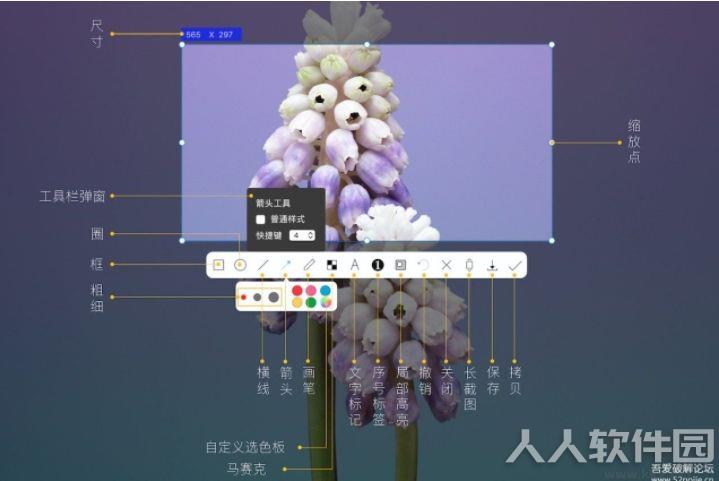Click the top edge middle selection handle
719x481 pixels.
367,44
